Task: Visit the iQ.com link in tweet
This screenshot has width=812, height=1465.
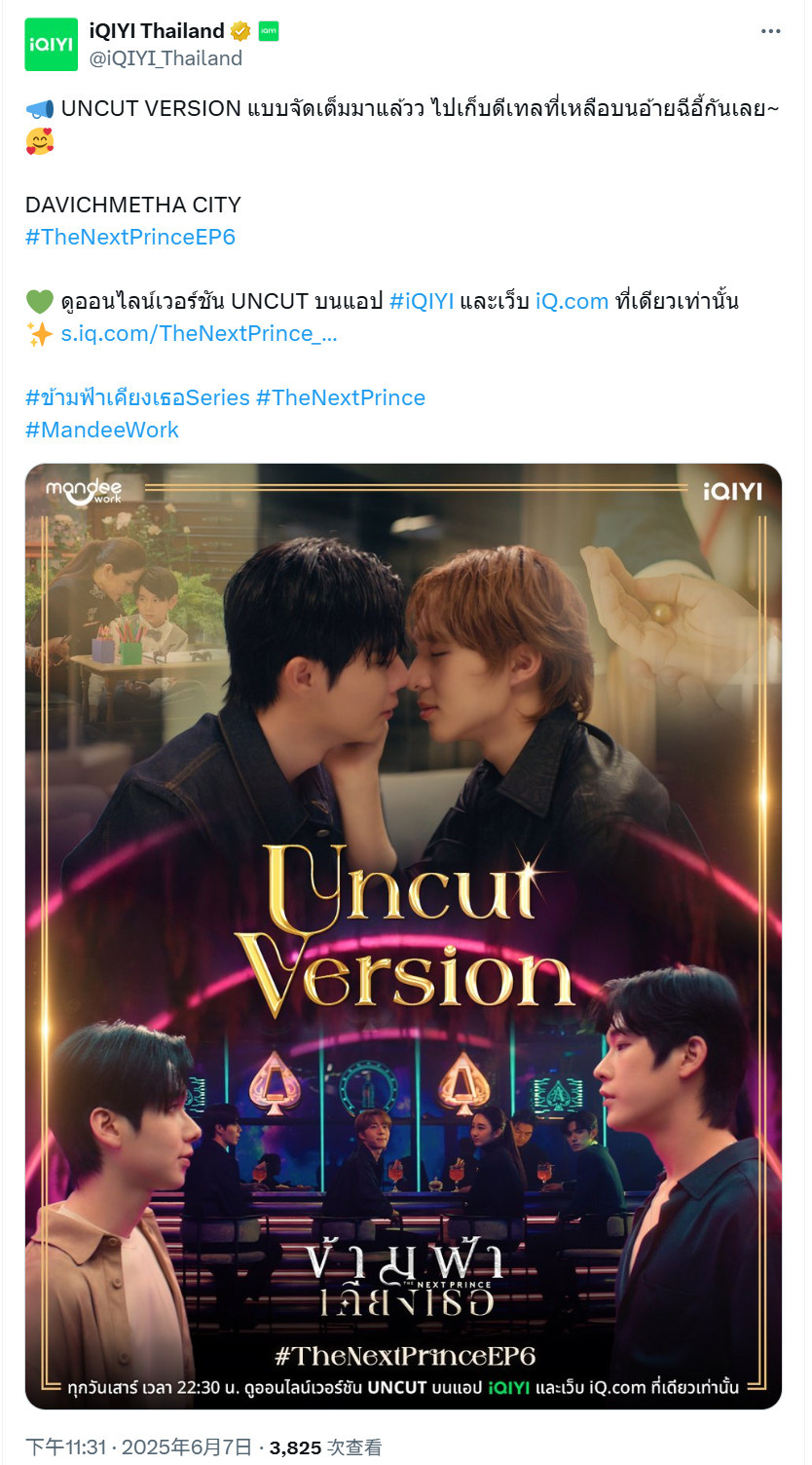Action: tap(572, 301)
